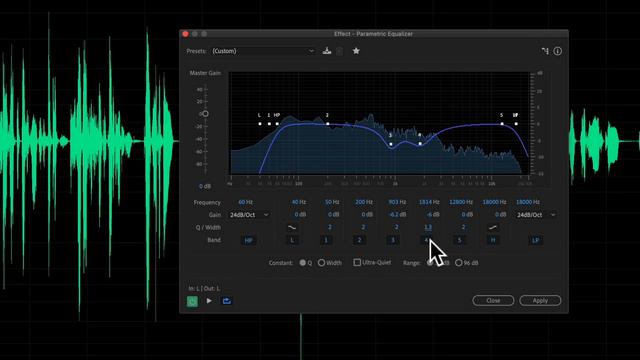Open the Presets dropdown showing (Custom)
This screenshot has width=640, height=360.
coord(263,51)
